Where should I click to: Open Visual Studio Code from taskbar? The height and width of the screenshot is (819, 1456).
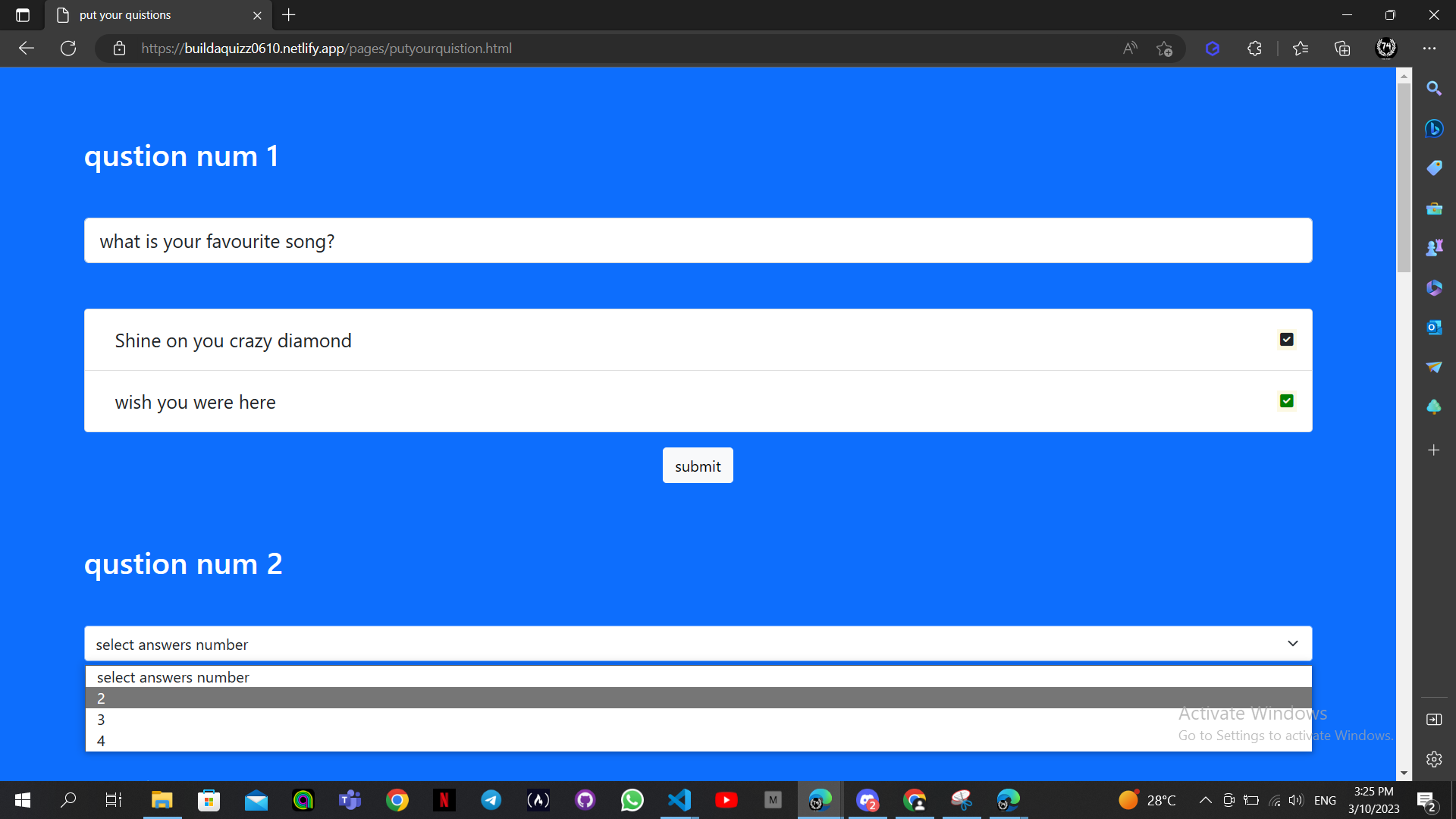coord(679,800)
